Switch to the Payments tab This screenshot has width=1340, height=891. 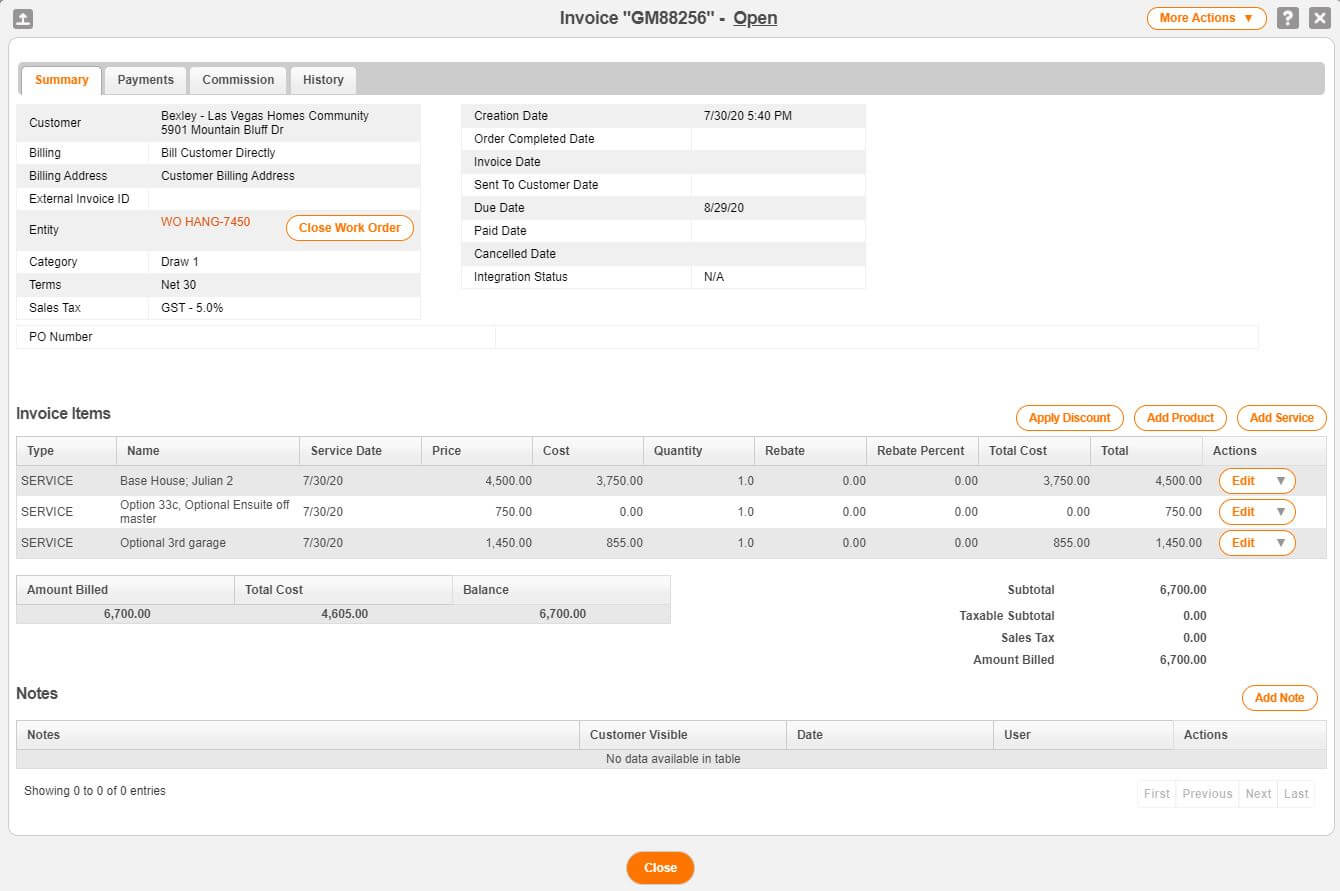pos(146,80)
